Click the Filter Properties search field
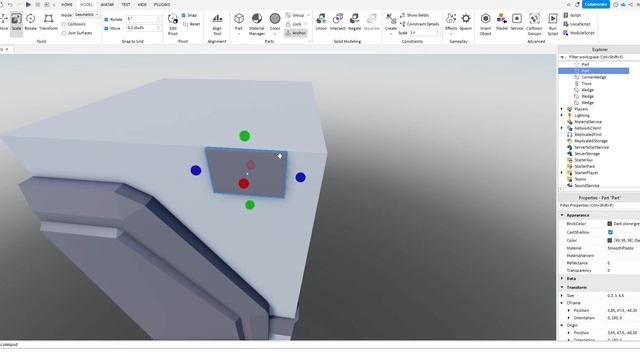 [599, 205]
